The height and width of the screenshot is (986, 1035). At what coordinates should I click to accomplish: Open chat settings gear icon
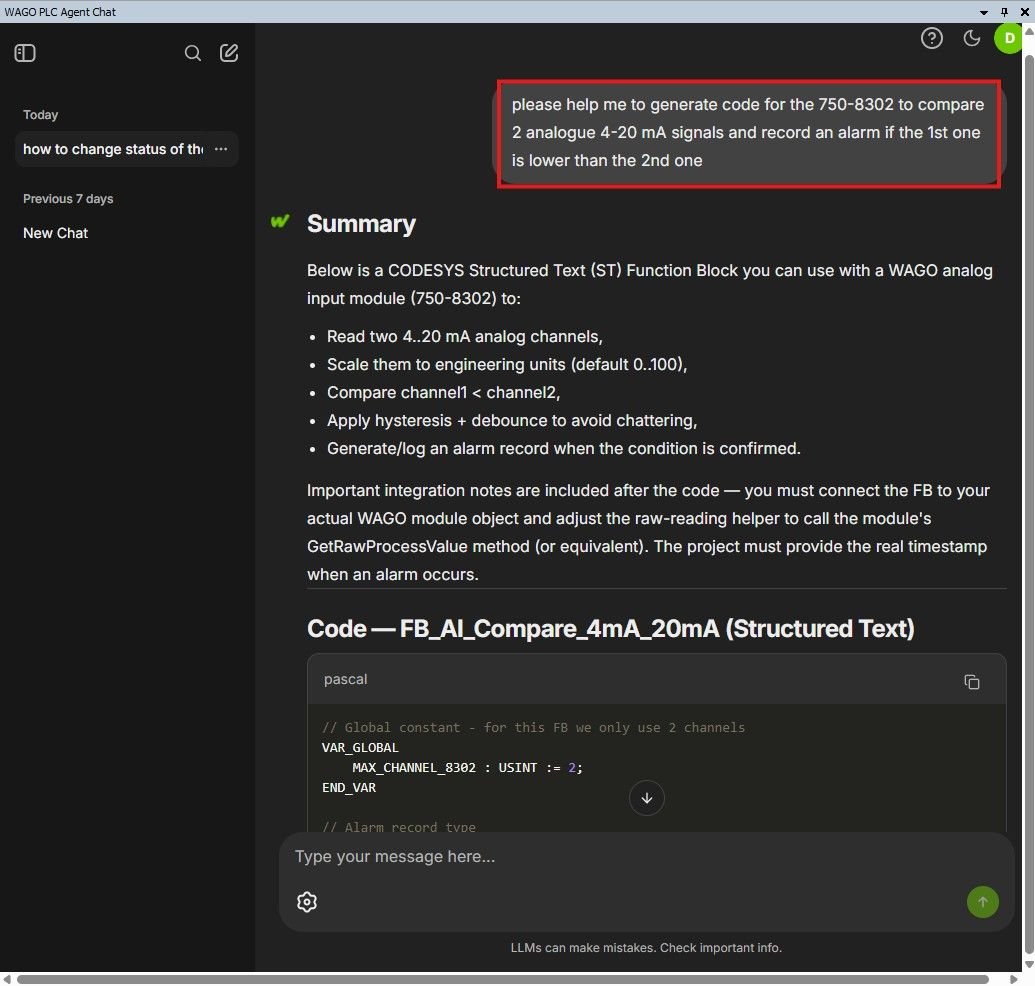pyautogui.click(x=307, y=902)
